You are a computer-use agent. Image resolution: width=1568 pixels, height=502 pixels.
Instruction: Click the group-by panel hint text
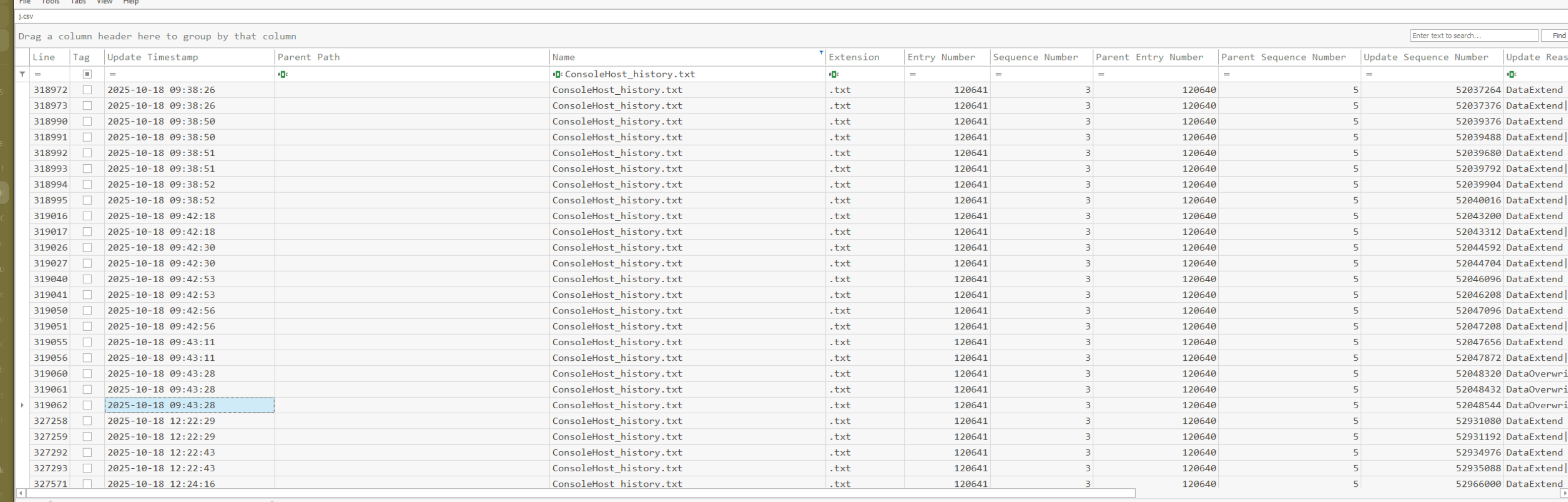point(157,37)
